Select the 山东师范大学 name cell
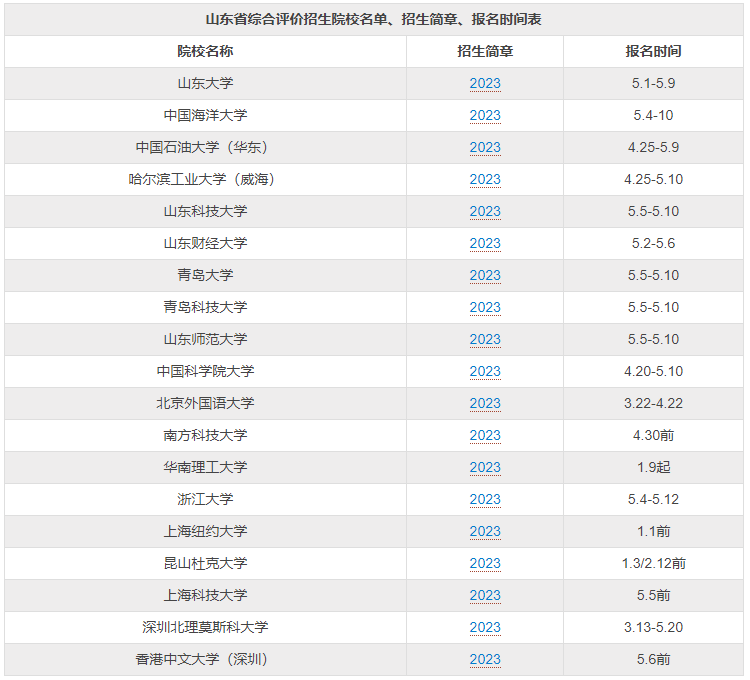The image size is (750, 680). click(x=206, y=340)
